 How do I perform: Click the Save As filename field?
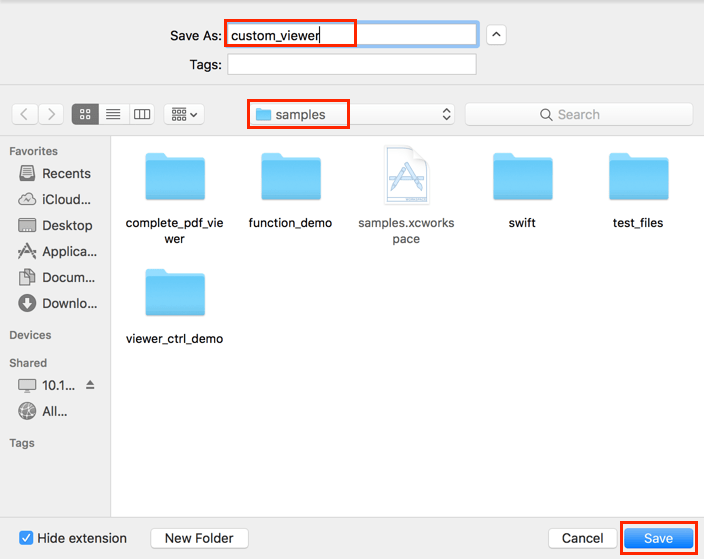point(352,35)
